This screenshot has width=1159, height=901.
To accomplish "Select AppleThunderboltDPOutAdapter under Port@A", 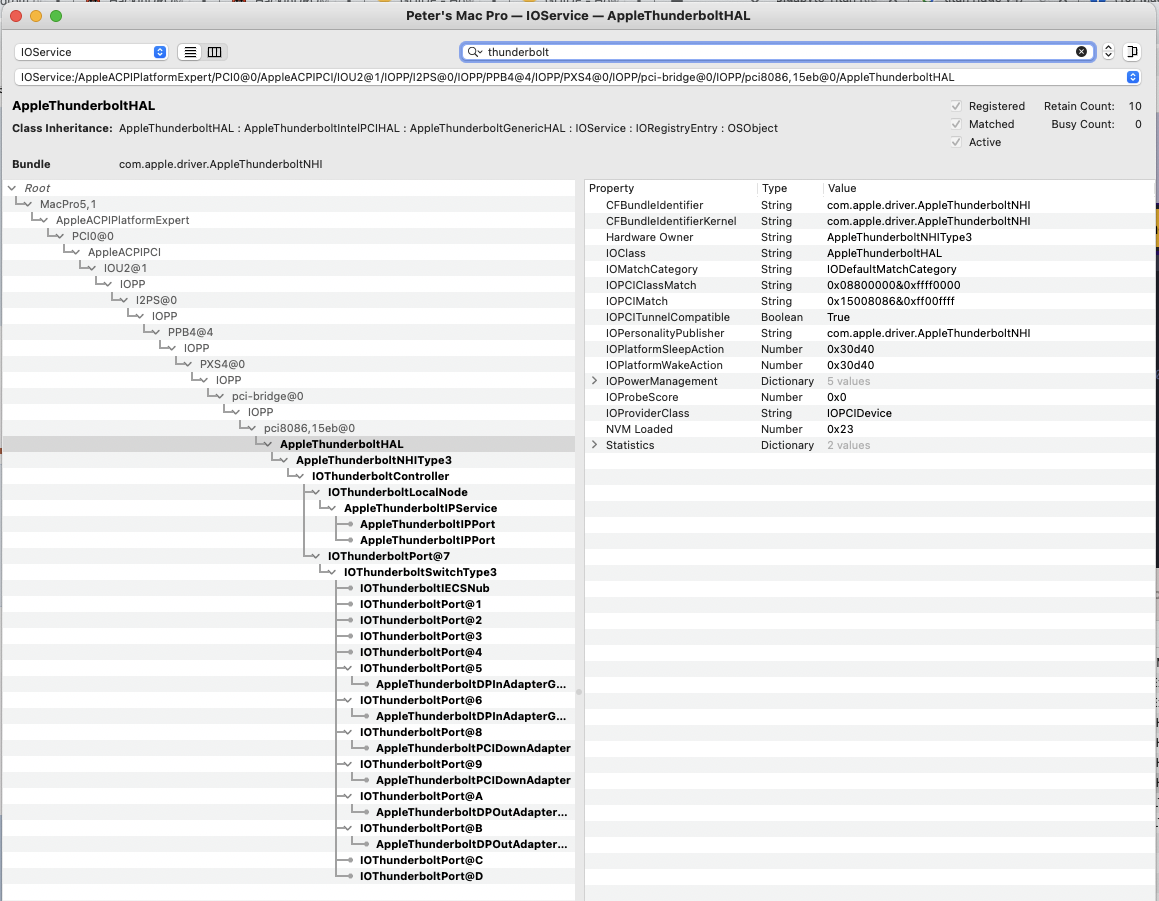I will (472, 812).
